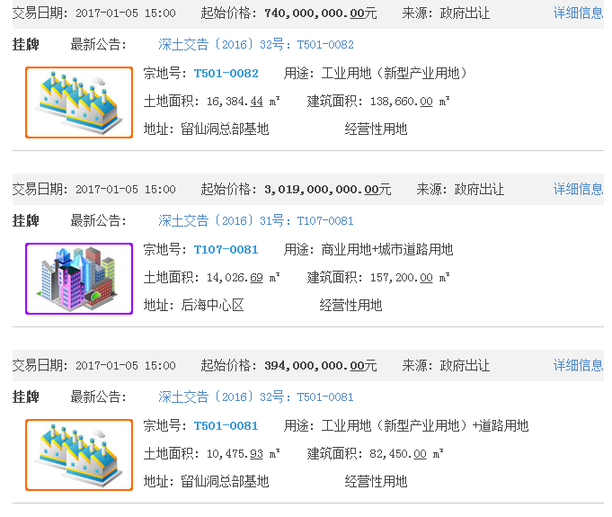Screen dimensions: 612x517
Task: Open 详细信息 for the 394,000,000 yuan listing
Action: 578,366
